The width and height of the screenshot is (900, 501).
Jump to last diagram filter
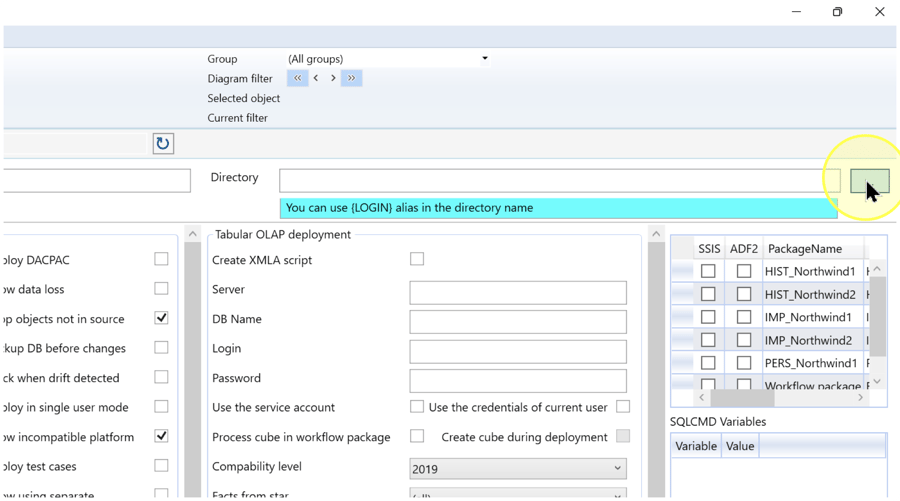tap(351, 78)
